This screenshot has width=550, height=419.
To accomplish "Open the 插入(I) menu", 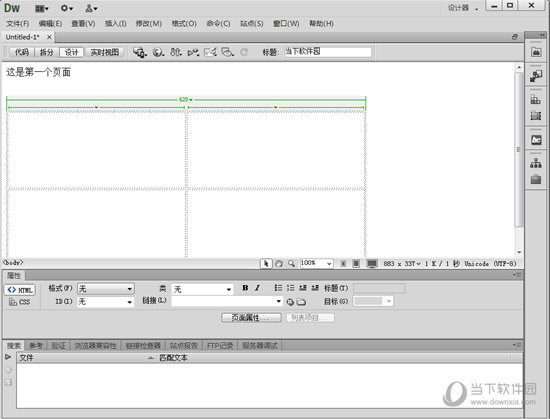I will pyautogui.click(x=115, y=23).
